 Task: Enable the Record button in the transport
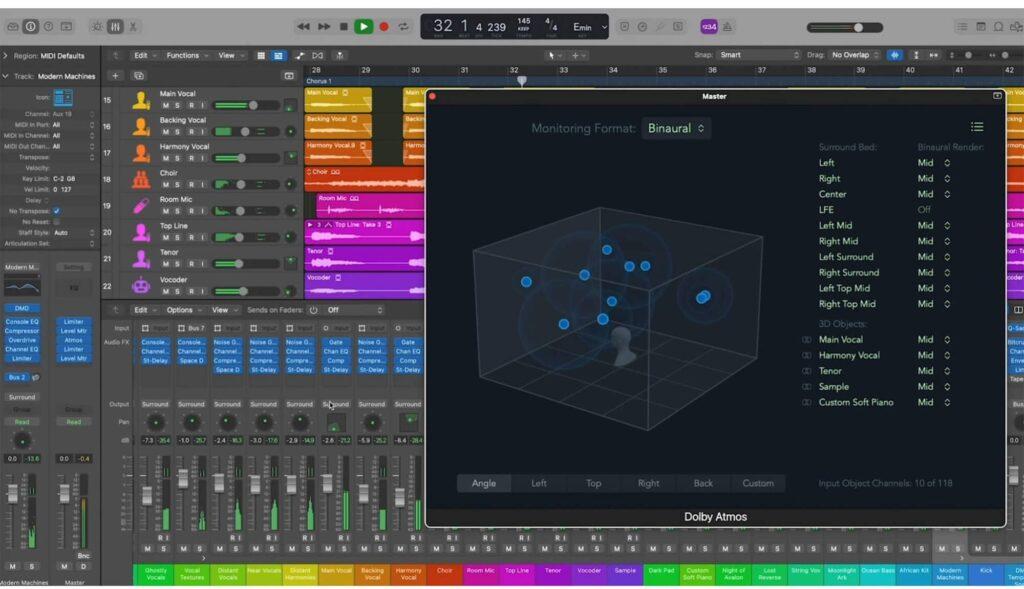pos(383,27)
